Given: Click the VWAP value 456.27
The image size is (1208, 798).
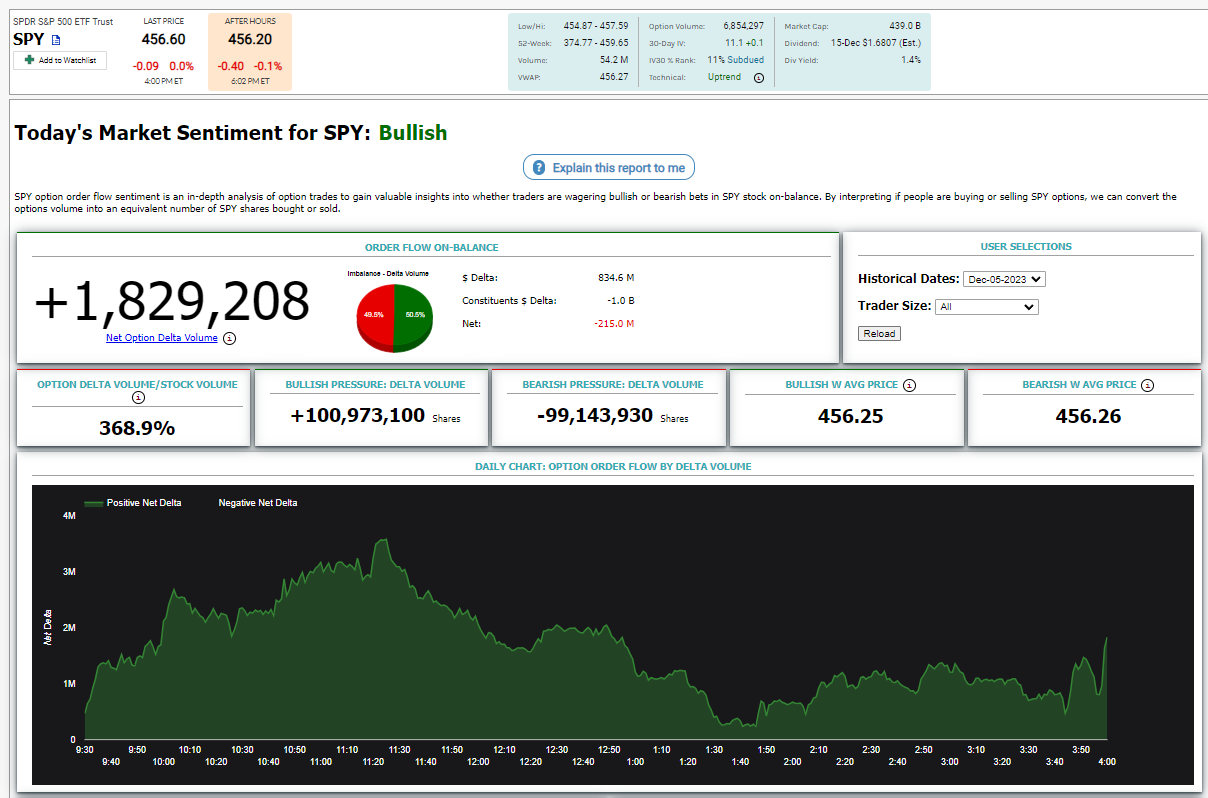Looking at the screenshot, I should [613, 77].
